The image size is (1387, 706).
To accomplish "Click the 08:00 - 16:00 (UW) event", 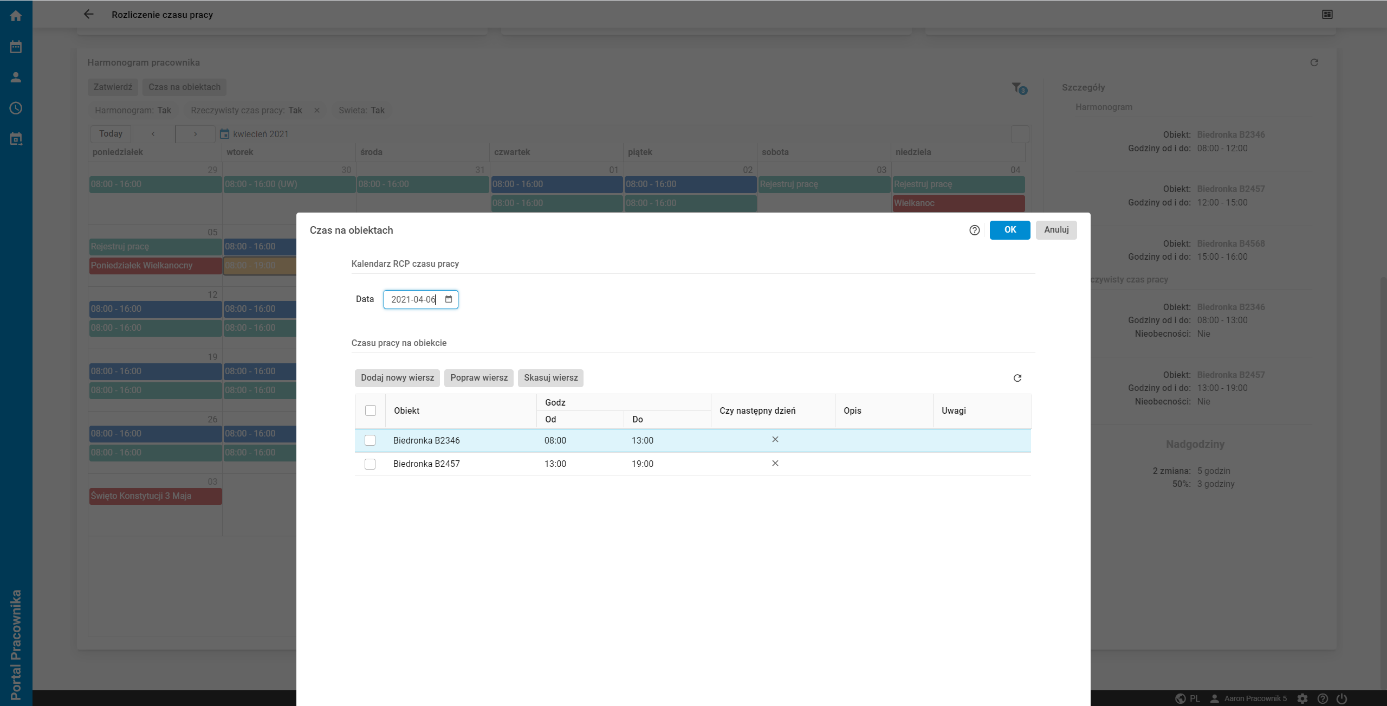I will pos(289,184).
